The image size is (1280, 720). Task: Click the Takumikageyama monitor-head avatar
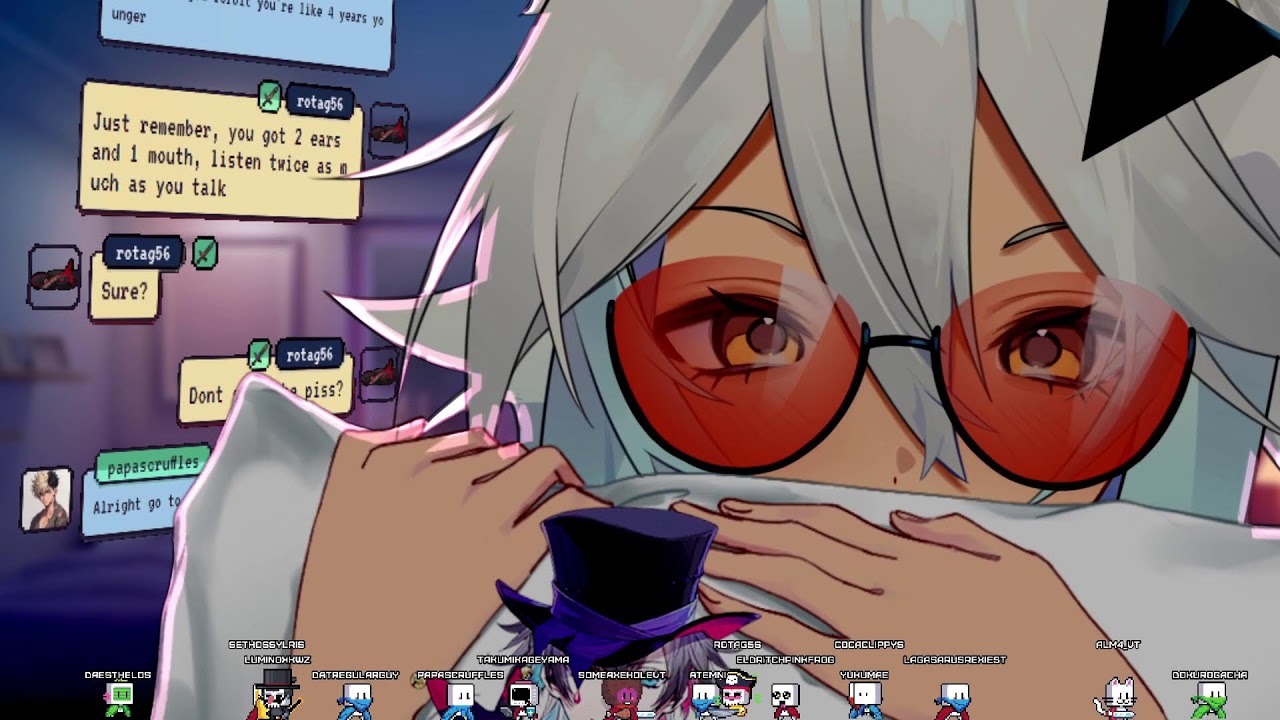pos(523,698)
